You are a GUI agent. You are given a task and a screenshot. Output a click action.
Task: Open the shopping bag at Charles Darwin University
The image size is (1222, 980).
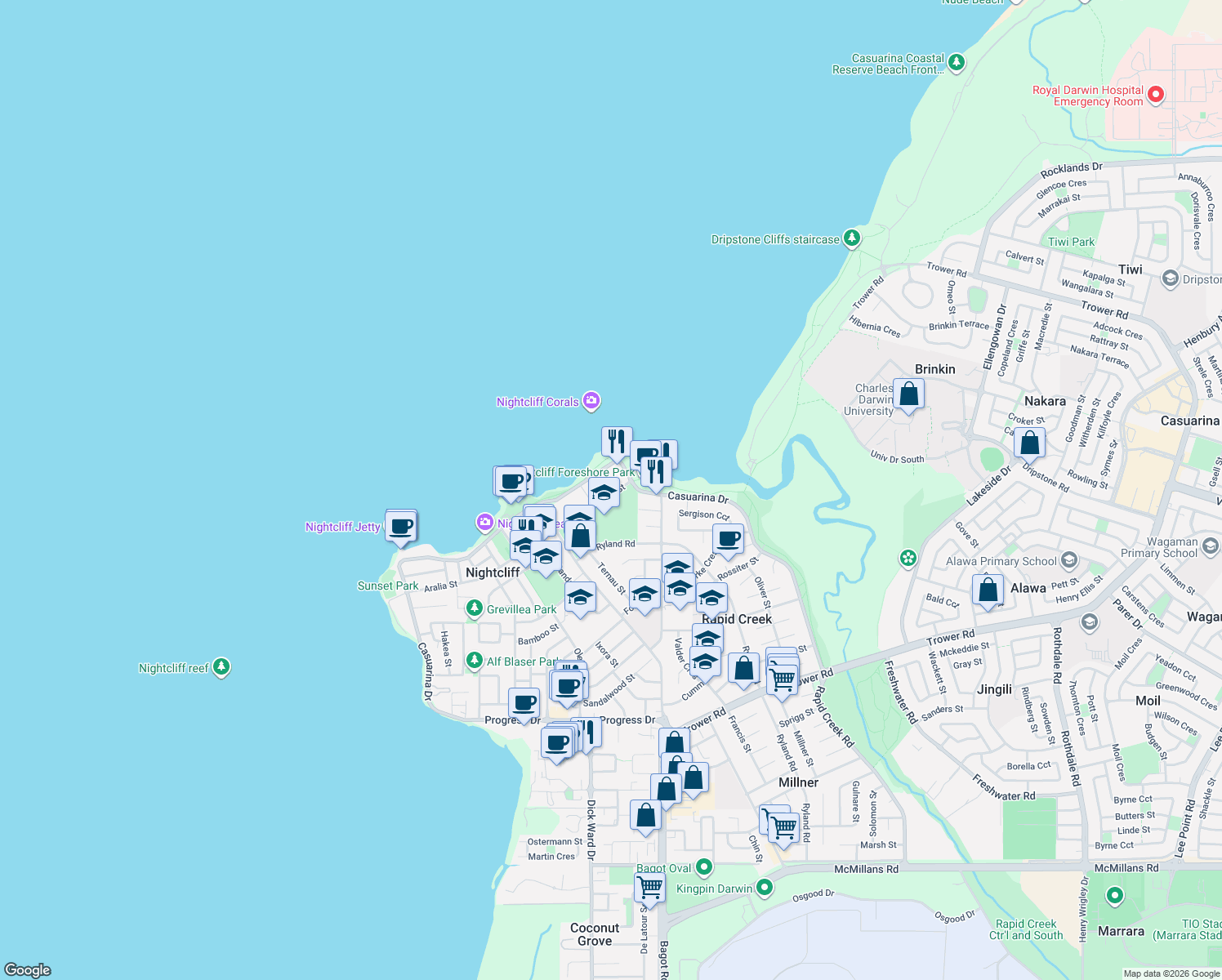(x=908, y=395)
